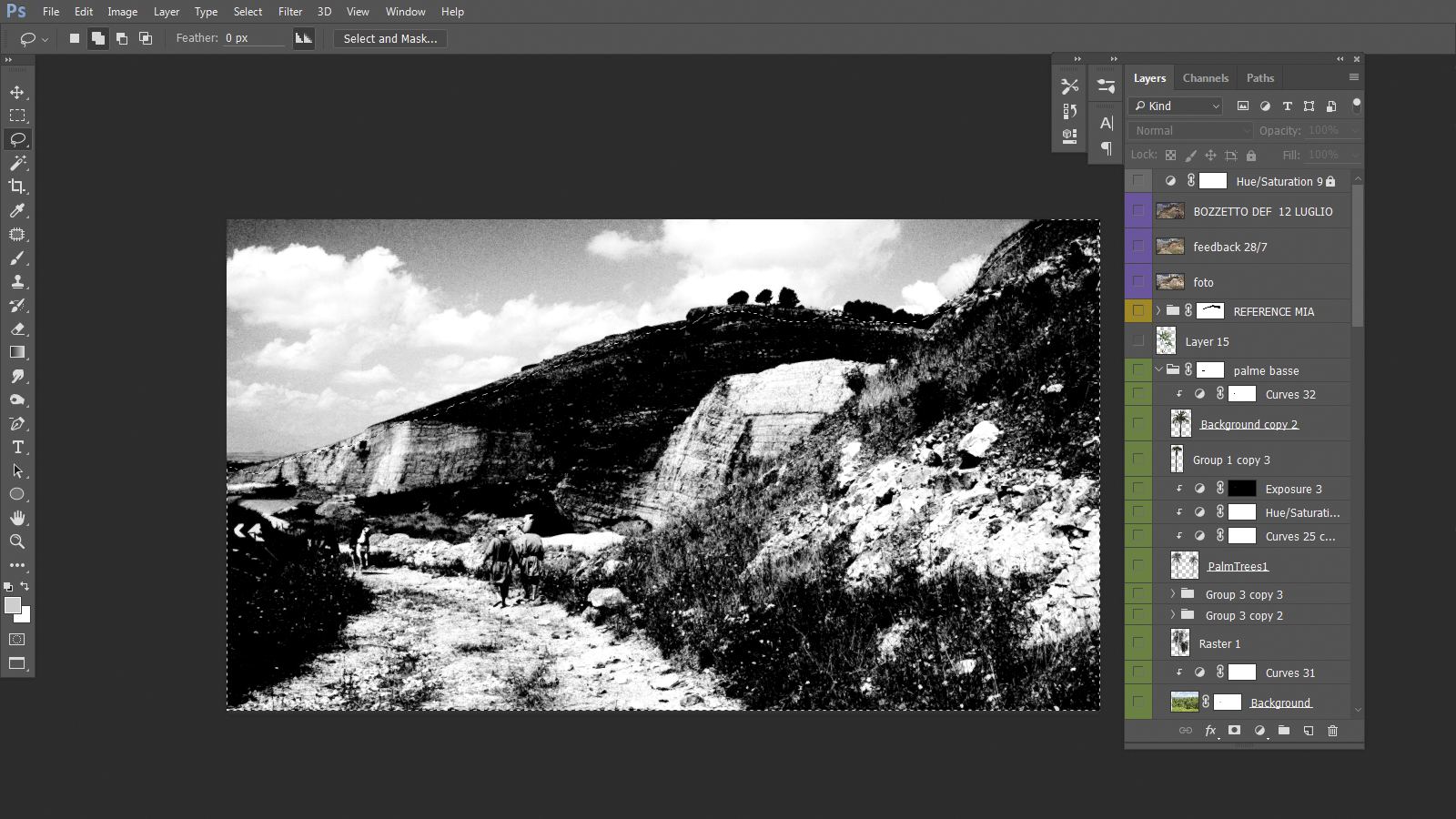This screenshot has height=819, width=1456.
Task: Expand the REFERENCE MIA group
Action: pyautogui.click(x=1158, y=311)
